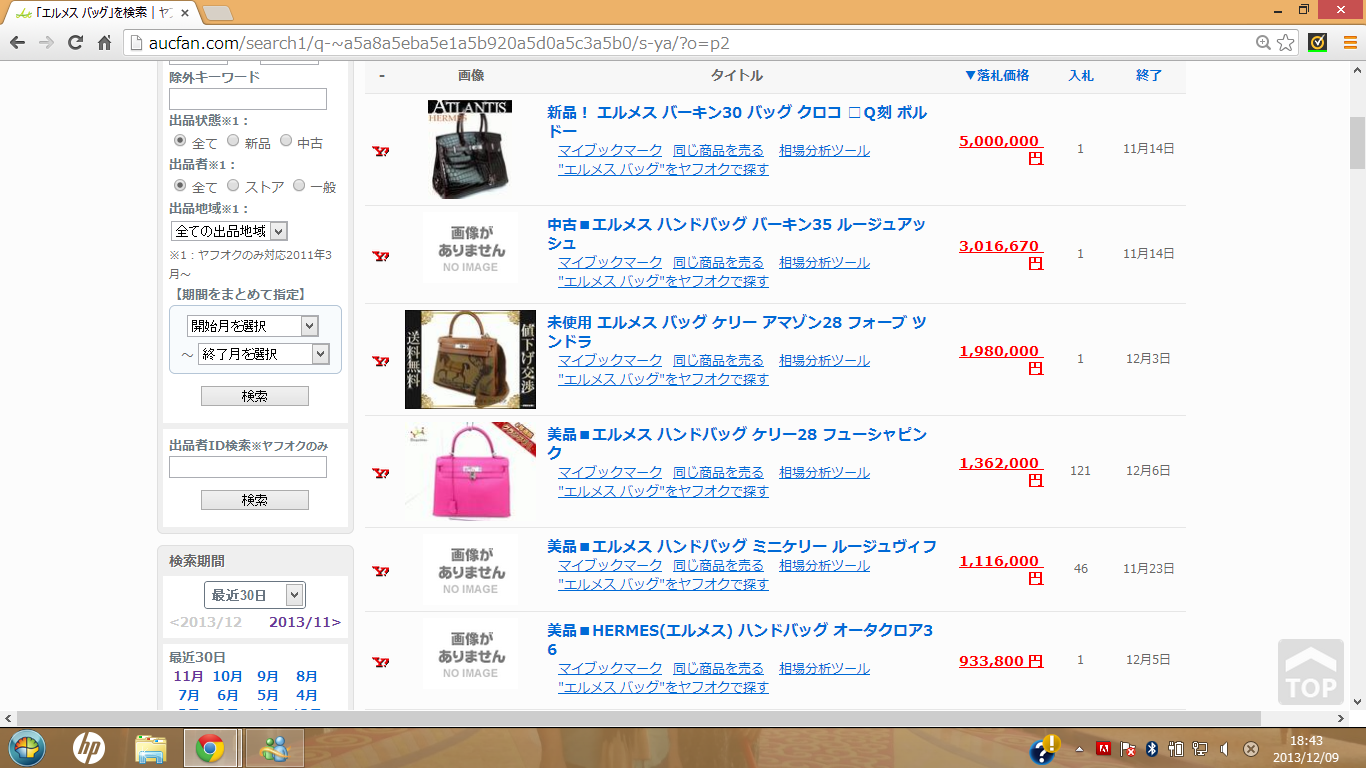Screen dimensions: 1366x768
Task: Click 検索 button below period selection
Action: pos(255,396)
